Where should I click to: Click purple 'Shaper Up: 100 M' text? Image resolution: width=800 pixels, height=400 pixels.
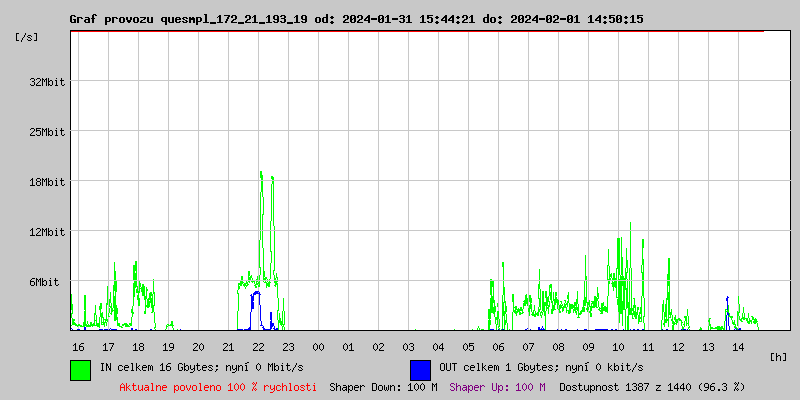(x=497, y=387)
